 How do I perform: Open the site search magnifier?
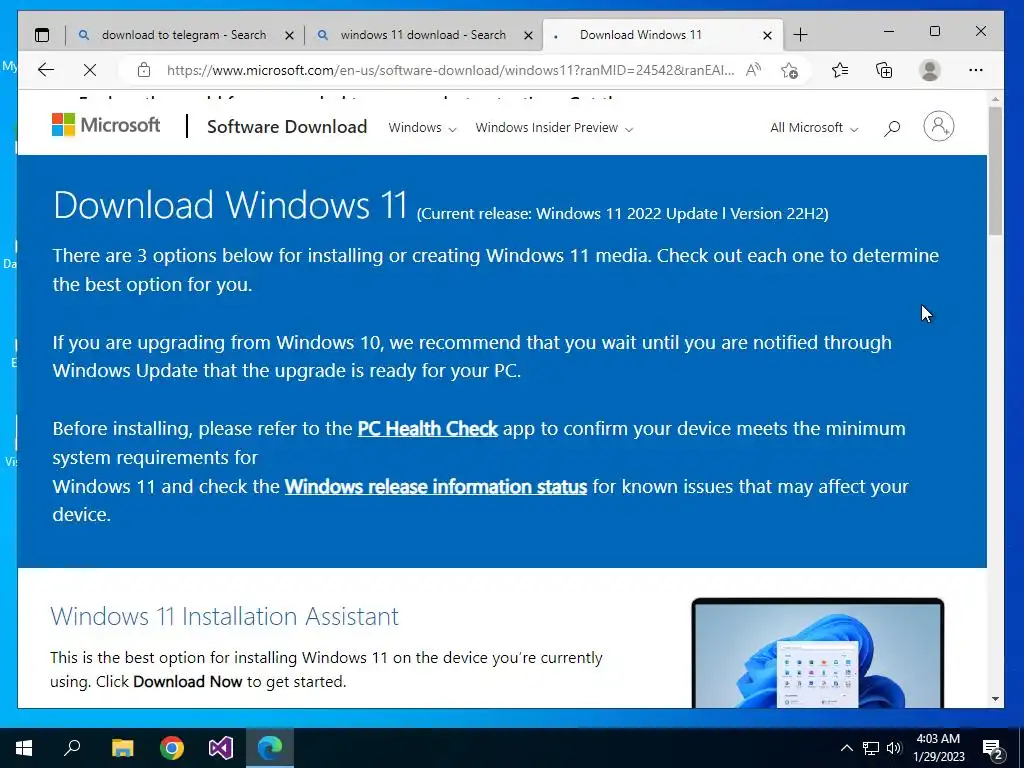coord(891,128)
